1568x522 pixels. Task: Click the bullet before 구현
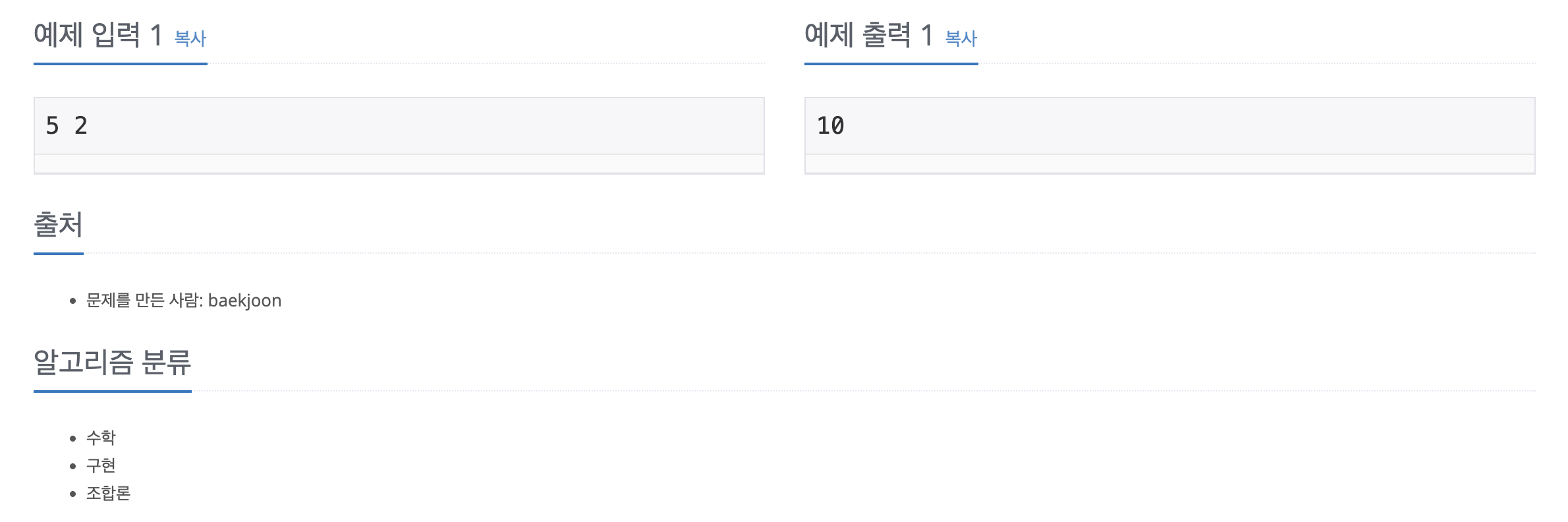click(x=73, y=466)
